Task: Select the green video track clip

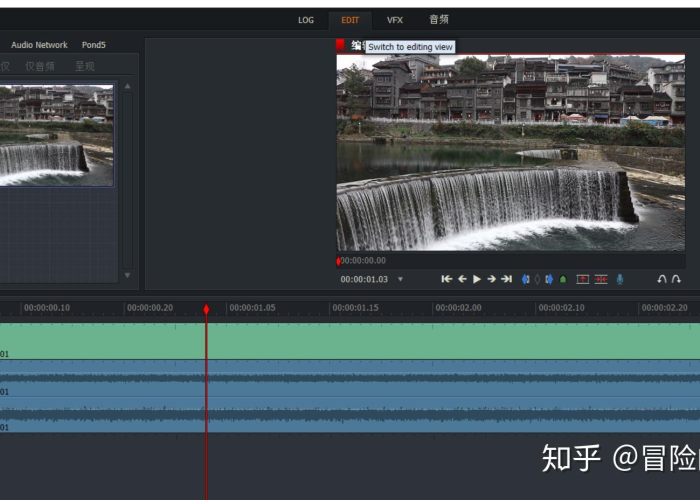Action: coord(350,341)
